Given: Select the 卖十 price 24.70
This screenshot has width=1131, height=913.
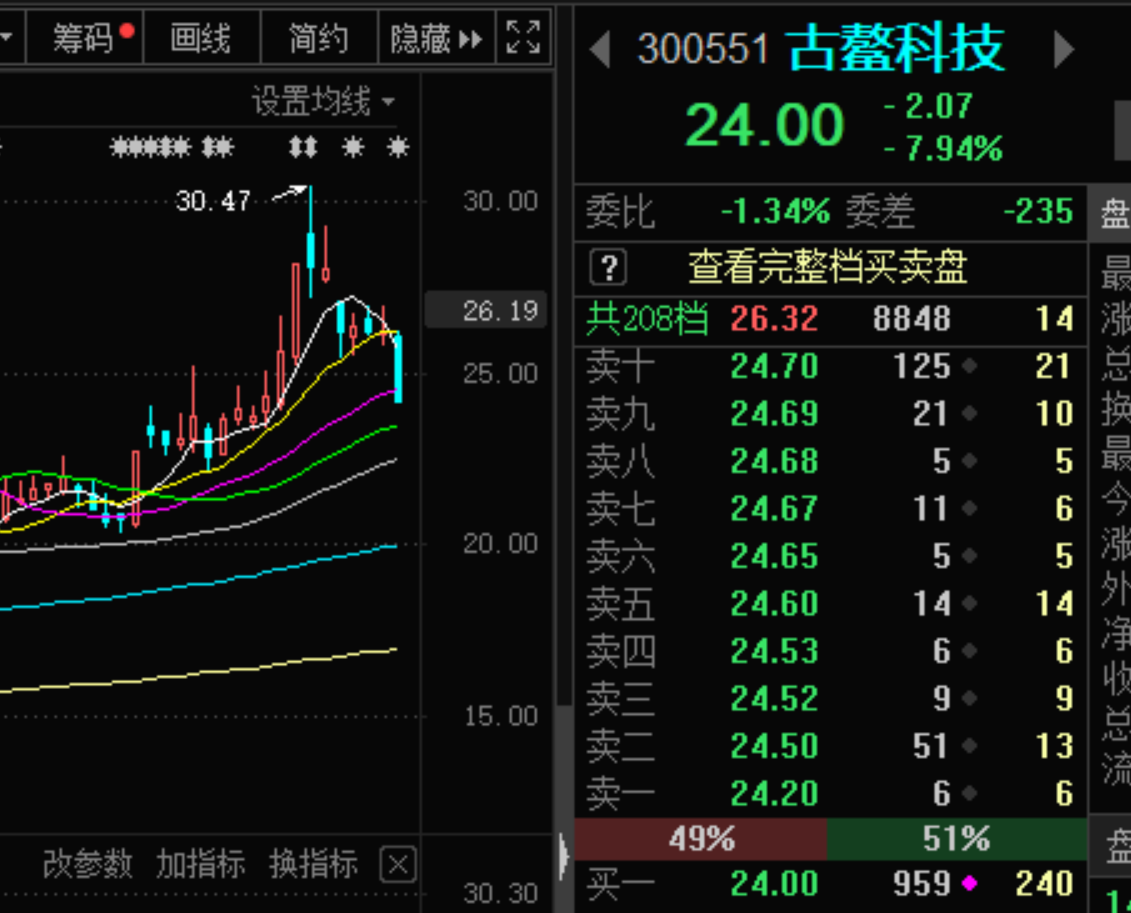Looking at the screenshot, I should [774, 366].
